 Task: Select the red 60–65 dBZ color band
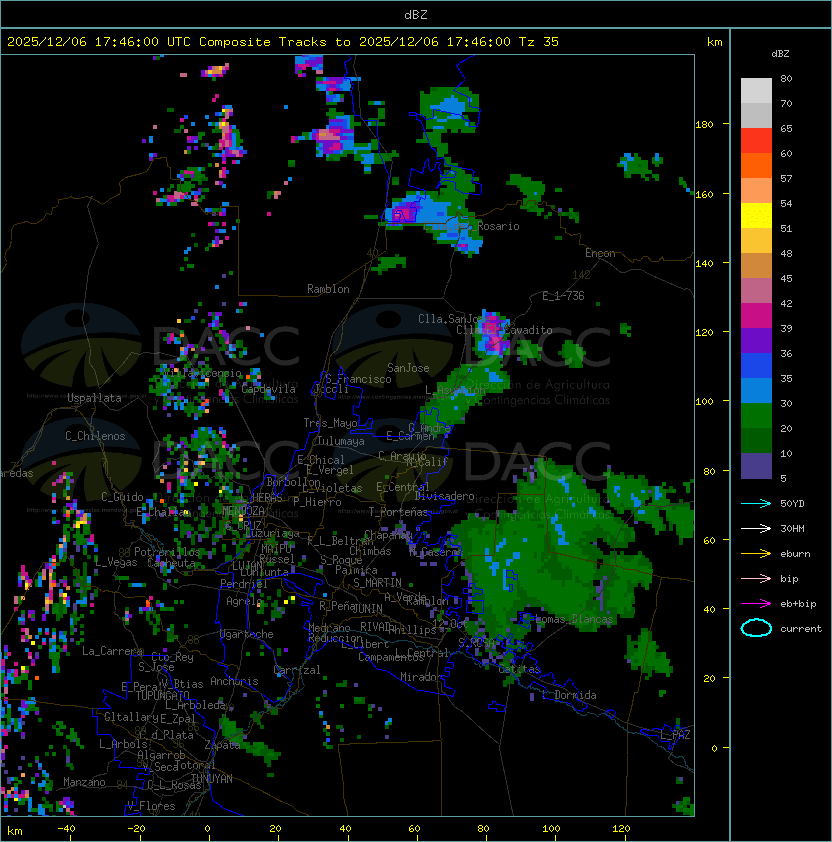point(756,141)
